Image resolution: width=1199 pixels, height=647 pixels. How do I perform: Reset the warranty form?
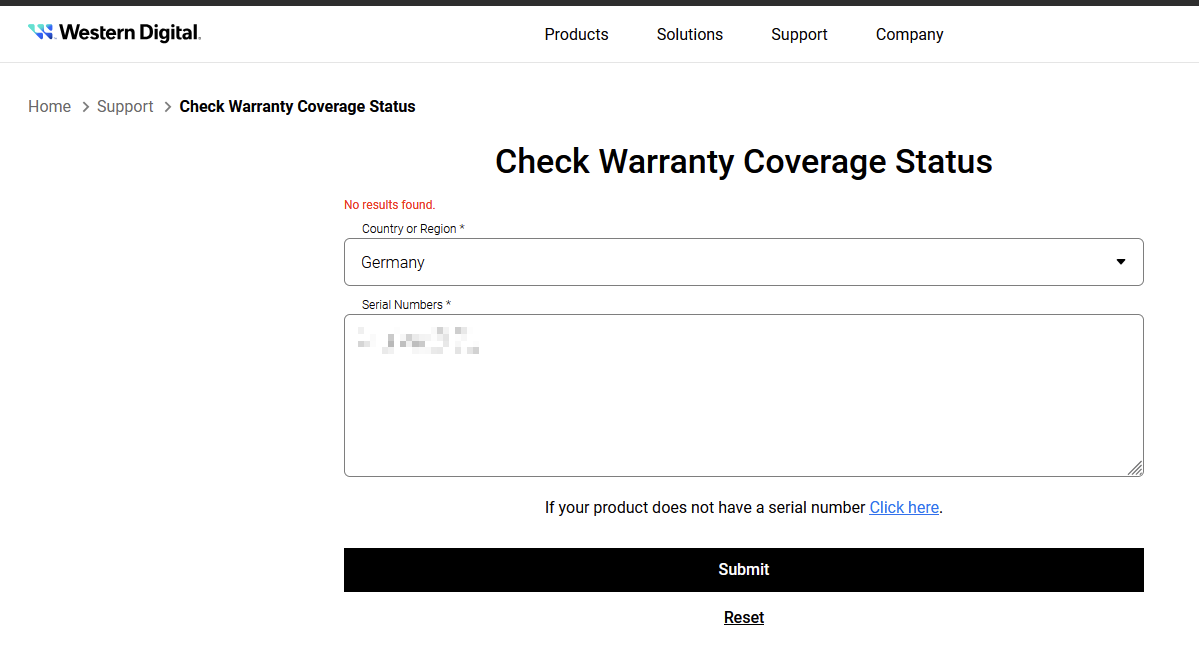coord(743,617)
